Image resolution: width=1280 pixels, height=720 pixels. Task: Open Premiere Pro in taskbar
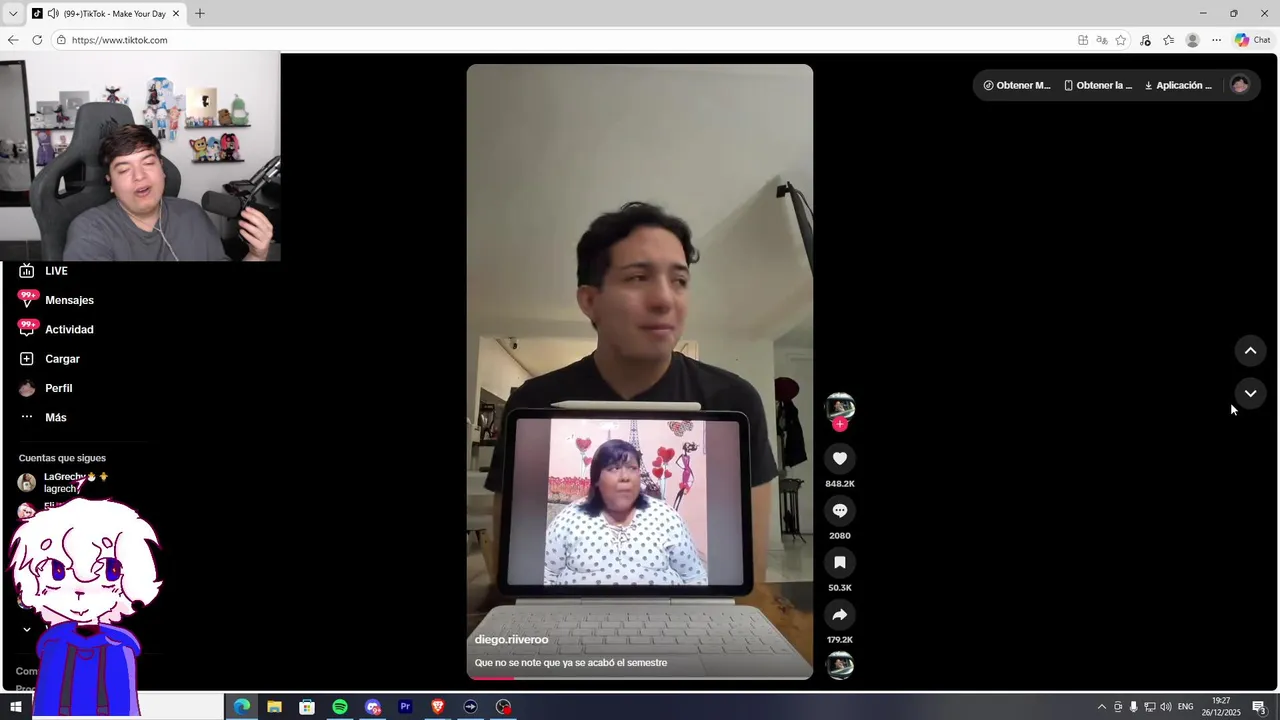point(405,707)
